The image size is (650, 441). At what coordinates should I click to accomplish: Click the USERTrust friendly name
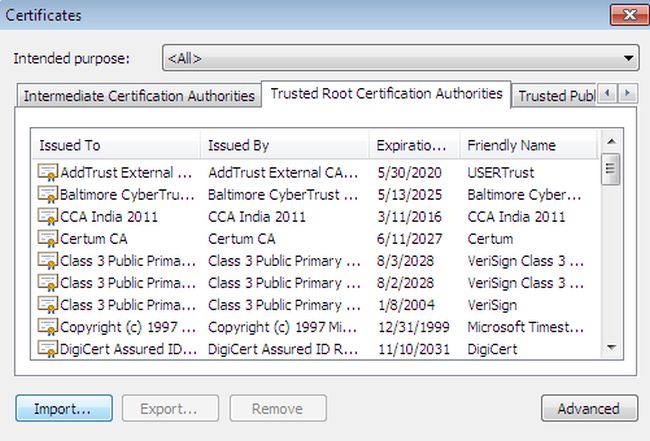point(501,172)
